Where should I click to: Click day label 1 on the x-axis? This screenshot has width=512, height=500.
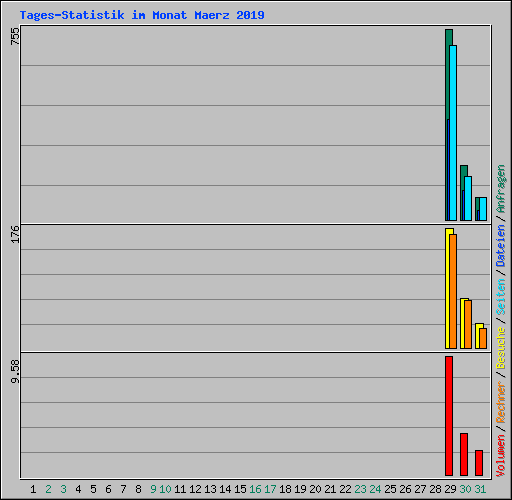[33, 489]
